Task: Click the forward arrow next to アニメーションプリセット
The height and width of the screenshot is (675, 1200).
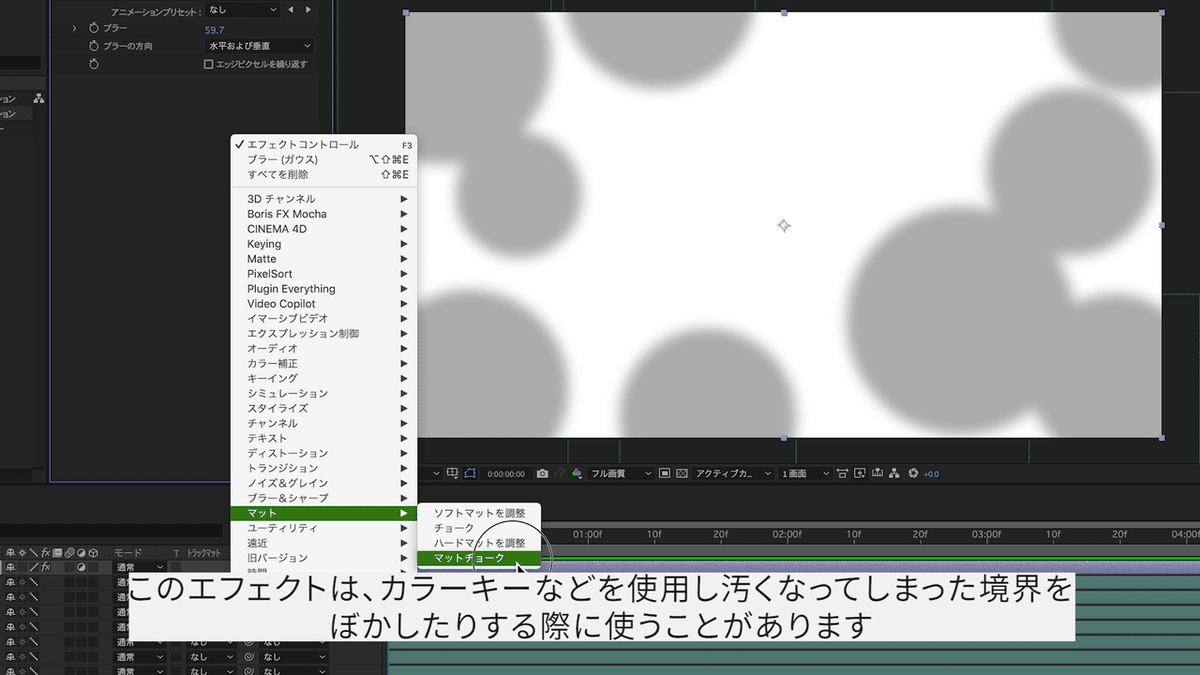Action: [x=307, y=9]
